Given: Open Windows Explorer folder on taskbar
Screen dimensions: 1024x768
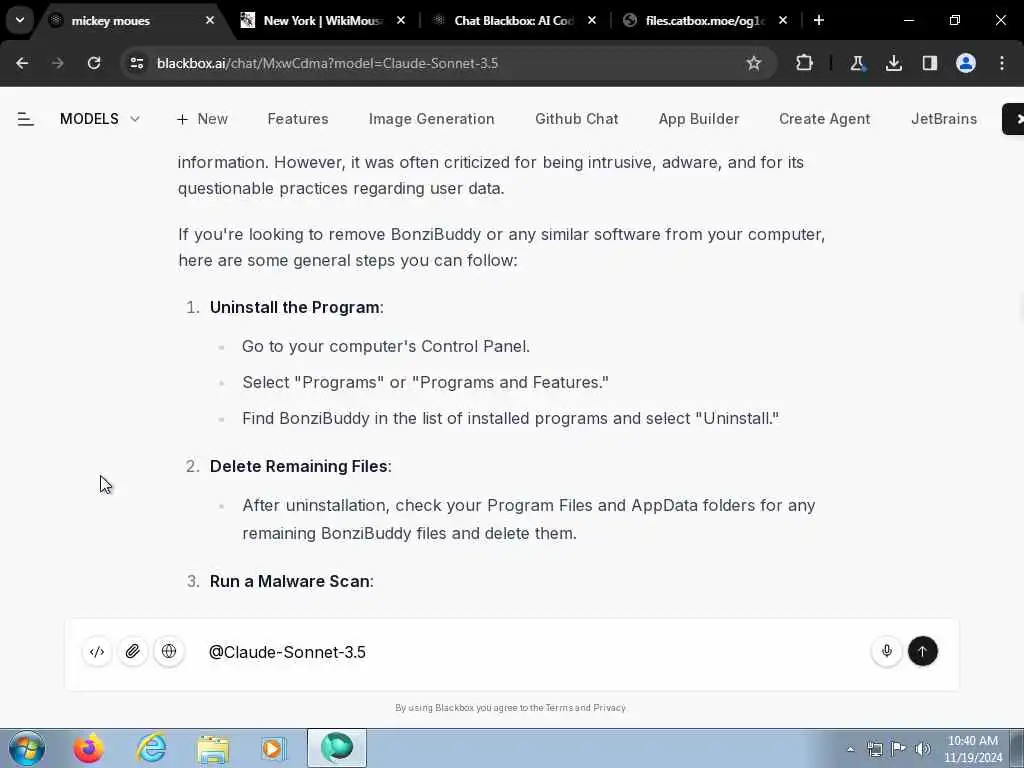Looking at the screenshot, I should click(x=213, y=748).
